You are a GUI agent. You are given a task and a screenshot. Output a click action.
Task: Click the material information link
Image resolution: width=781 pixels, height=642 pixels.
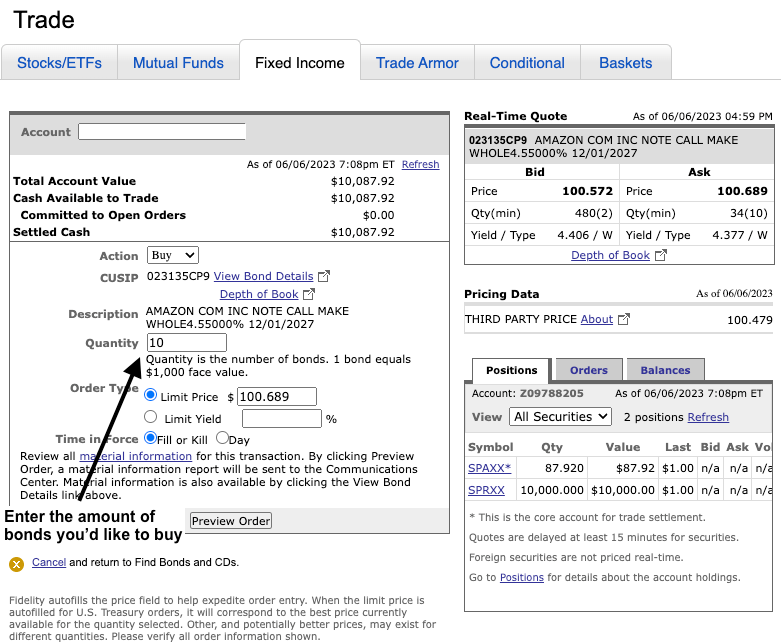pos(135,456)
